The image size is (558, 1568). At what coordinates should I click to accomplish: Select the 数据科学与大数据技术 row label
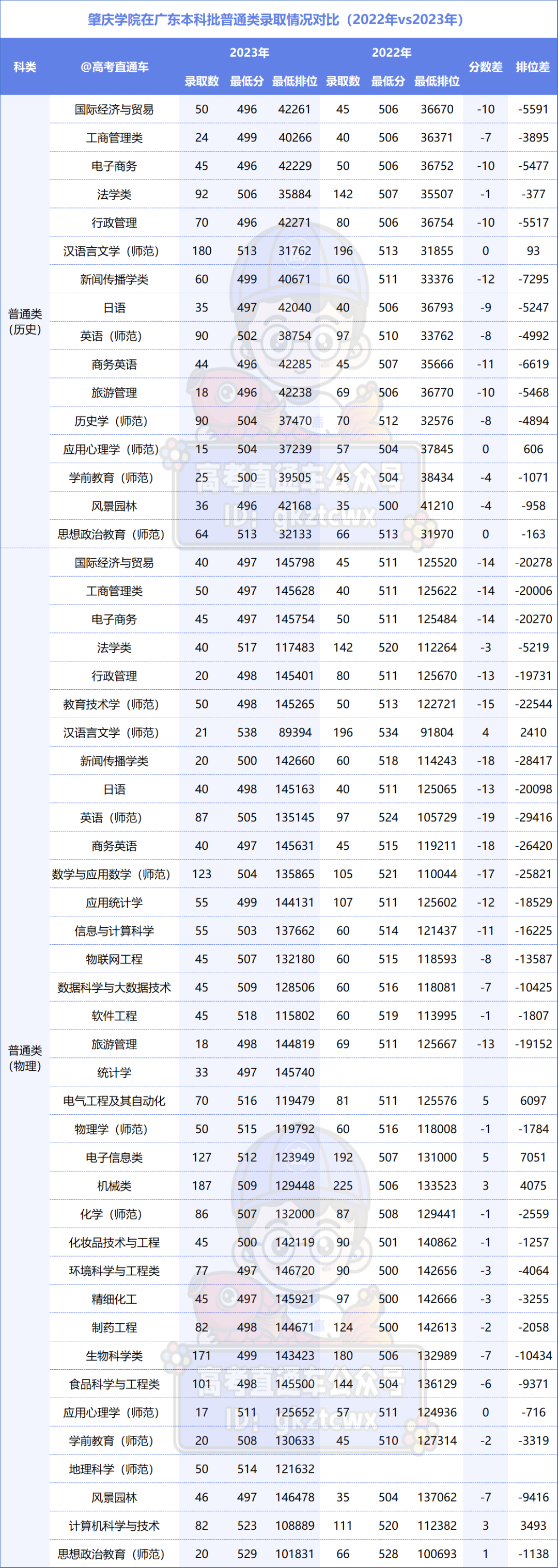coord(115,987)
